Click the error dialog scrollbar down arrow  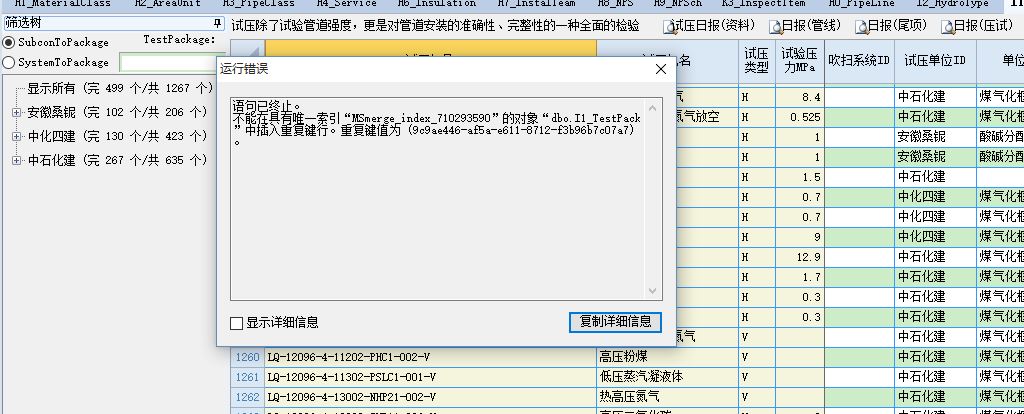point(652,291)
